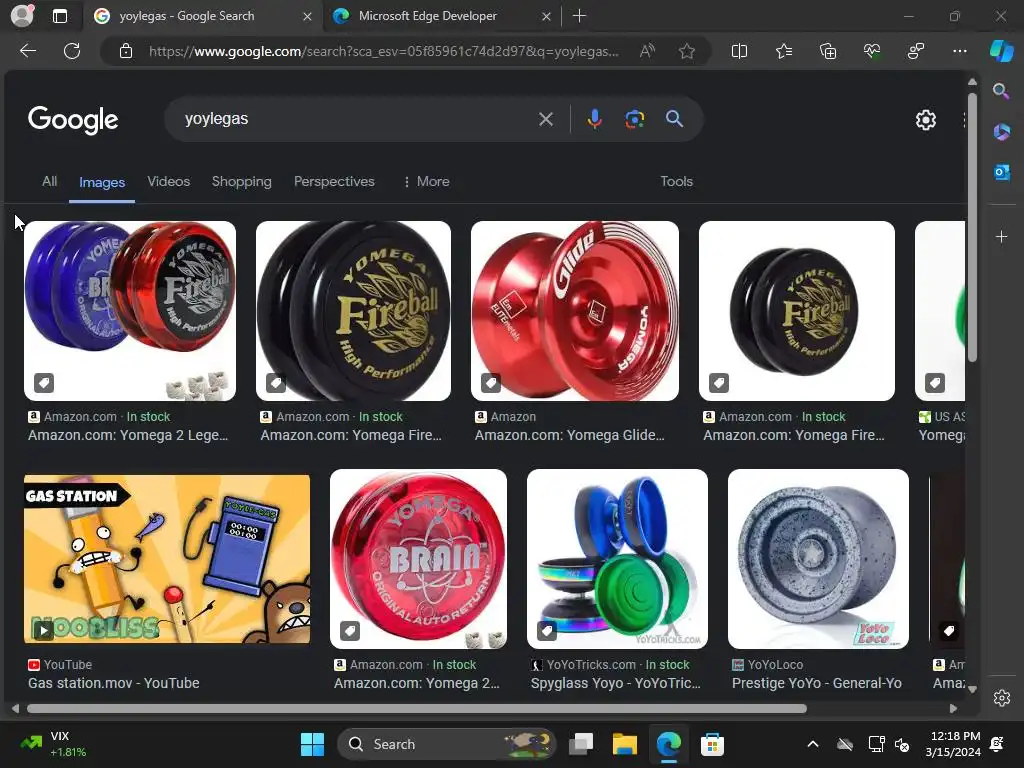The image size is (1024, 768).
Task: Close the Microsoft Edge Developer tab
Action: [546, 16]
